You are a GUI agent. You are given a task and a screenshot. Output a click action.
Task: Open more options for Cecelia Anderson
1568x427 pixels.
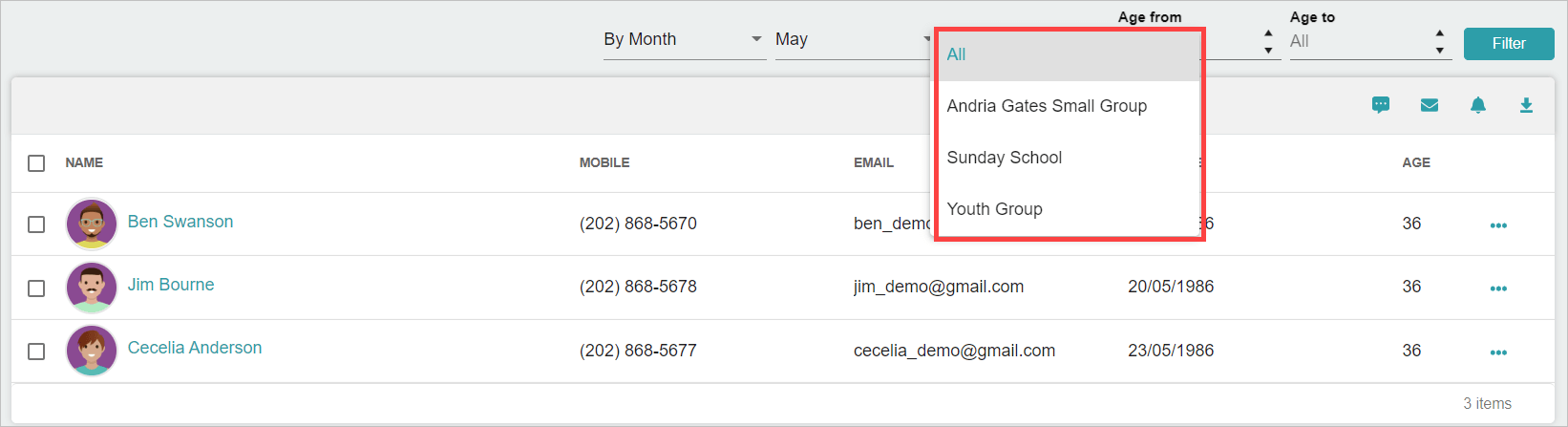tap(1498, 352)
